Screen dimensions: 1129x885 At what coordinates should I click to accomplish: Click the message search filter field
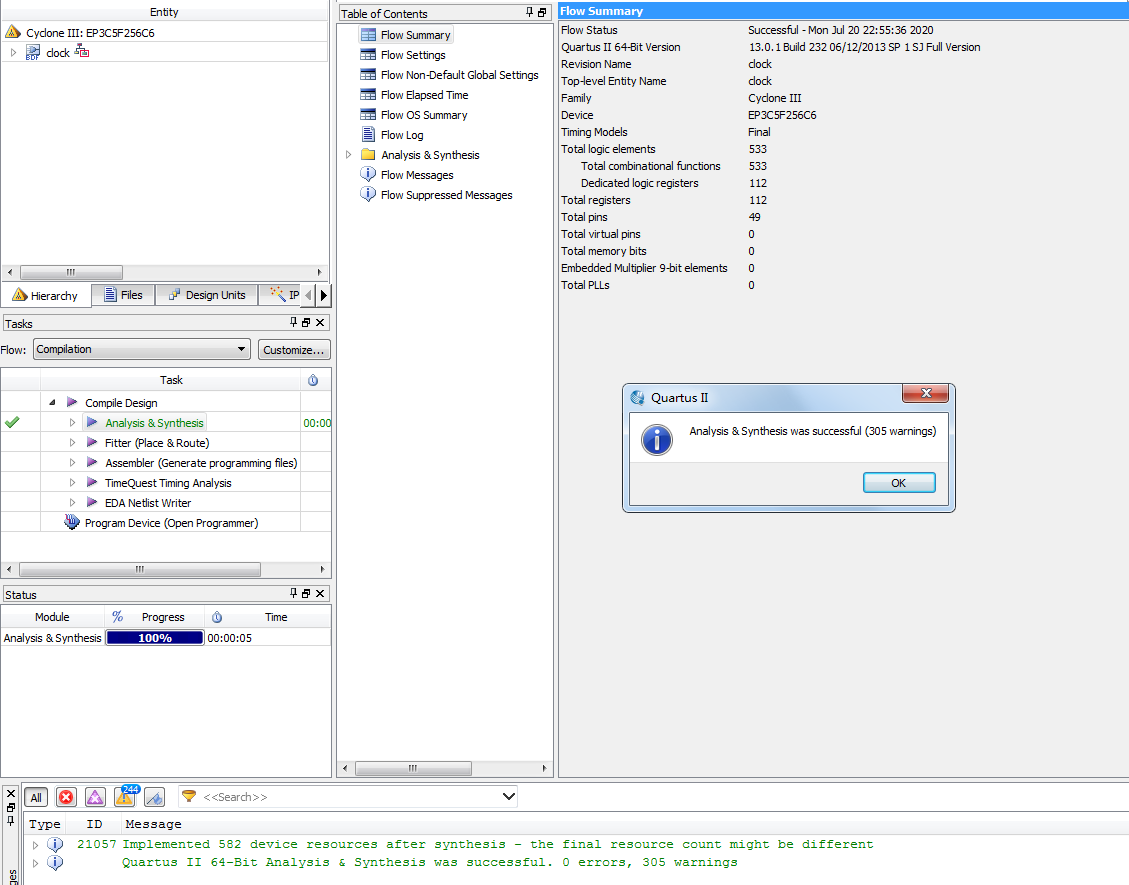coord(348,796)
